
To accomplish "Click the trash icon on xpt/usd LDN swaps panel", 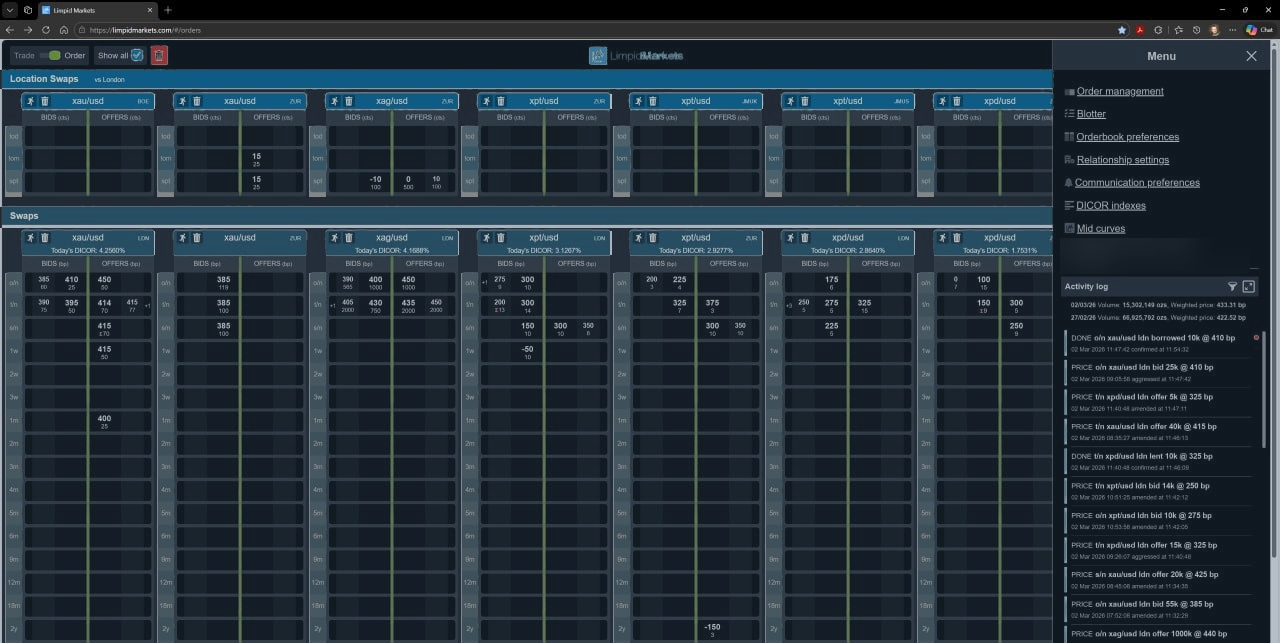I will pyautogui.click(x=500, y=238).
